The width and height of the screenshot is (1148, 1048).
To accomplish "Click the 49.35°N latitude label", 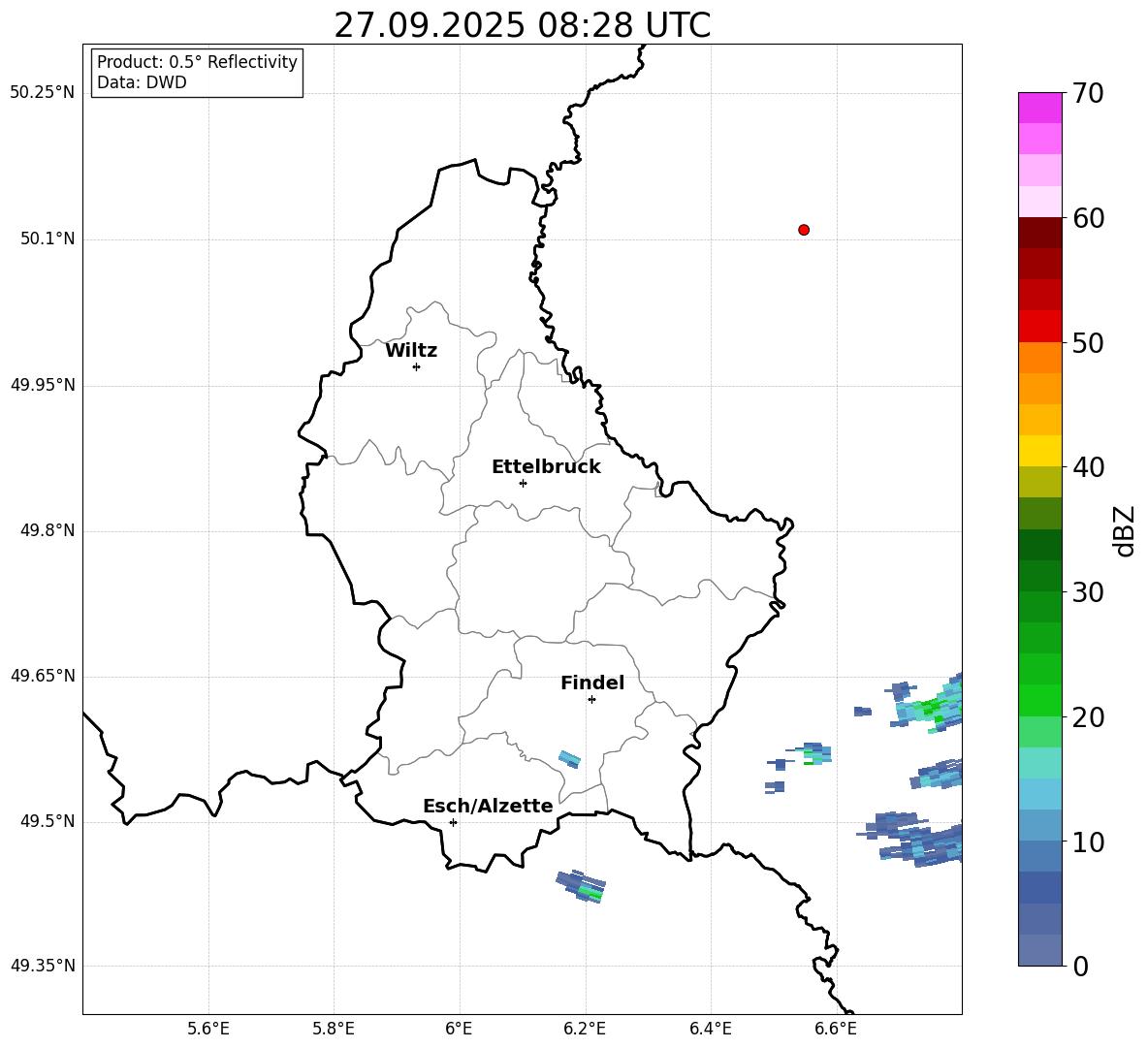I will point(43,966).
